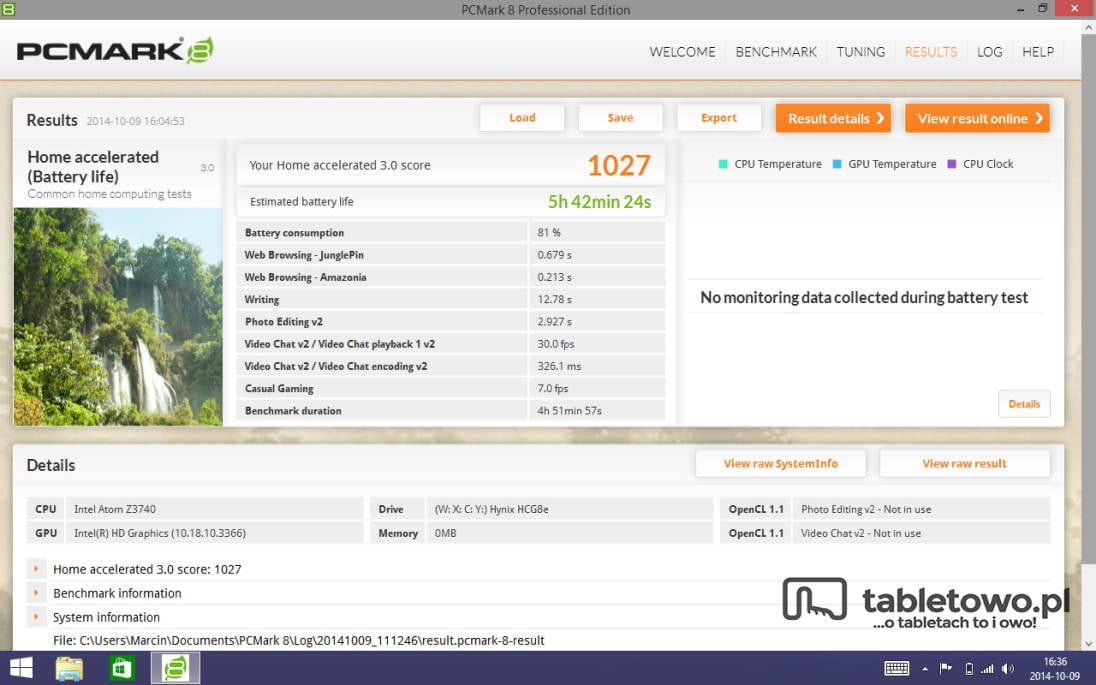Select Web Browsing - Amazonia row

(x=451, y=277)
